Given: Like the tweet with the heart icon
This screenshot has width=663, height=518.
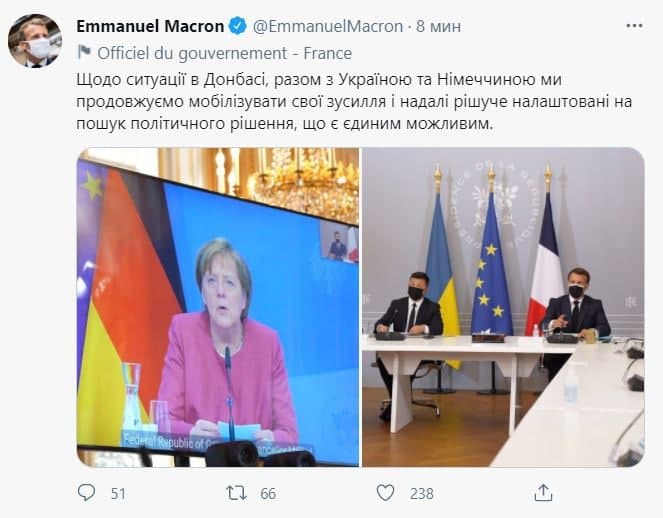Looking at the screenshot, I should tap(385, 493).
